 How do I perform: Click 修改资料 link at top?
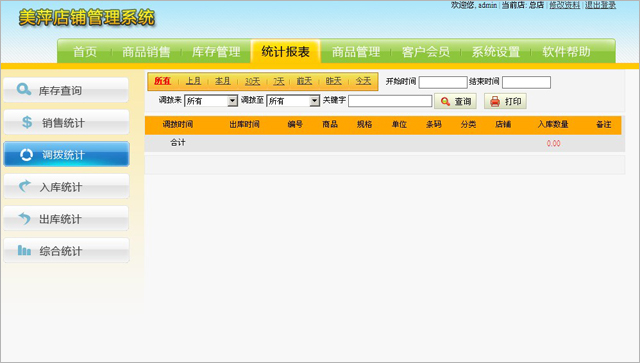point(564,5)
